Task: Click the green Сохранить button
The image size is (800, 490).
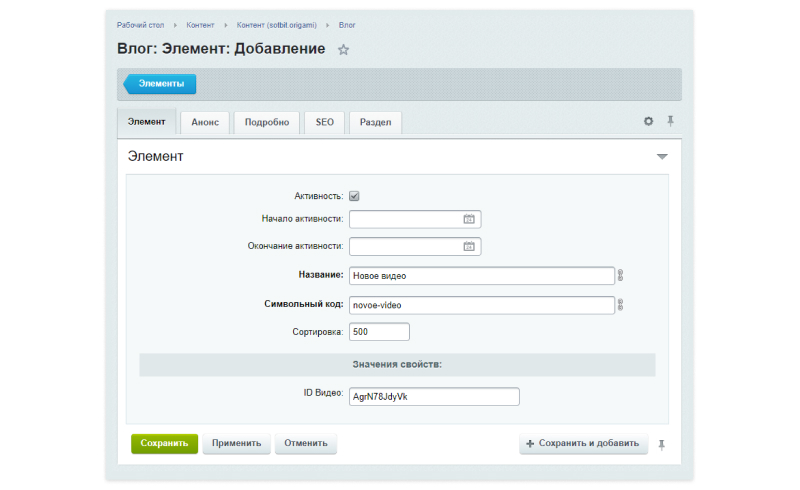Action: tap(164, 444)
